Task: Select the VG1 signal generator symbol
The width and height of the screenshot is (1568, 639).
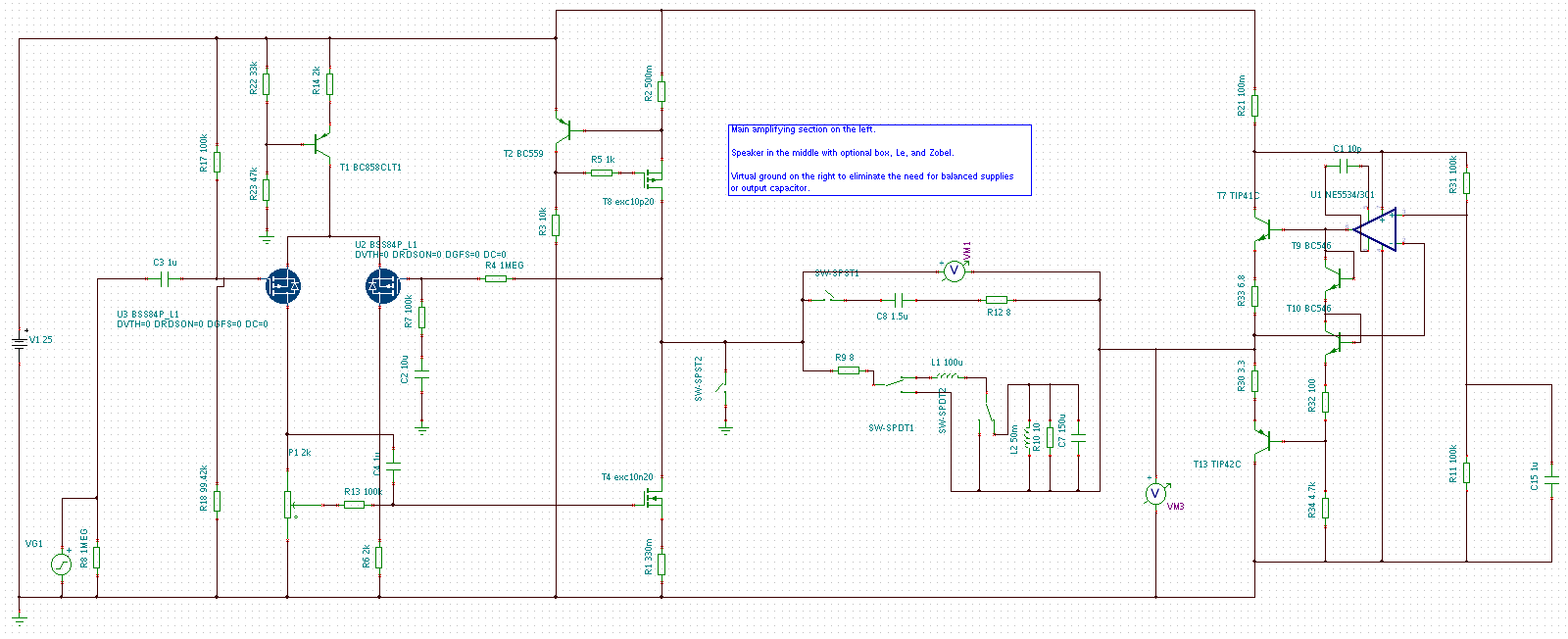Action: tap(61, 565)
